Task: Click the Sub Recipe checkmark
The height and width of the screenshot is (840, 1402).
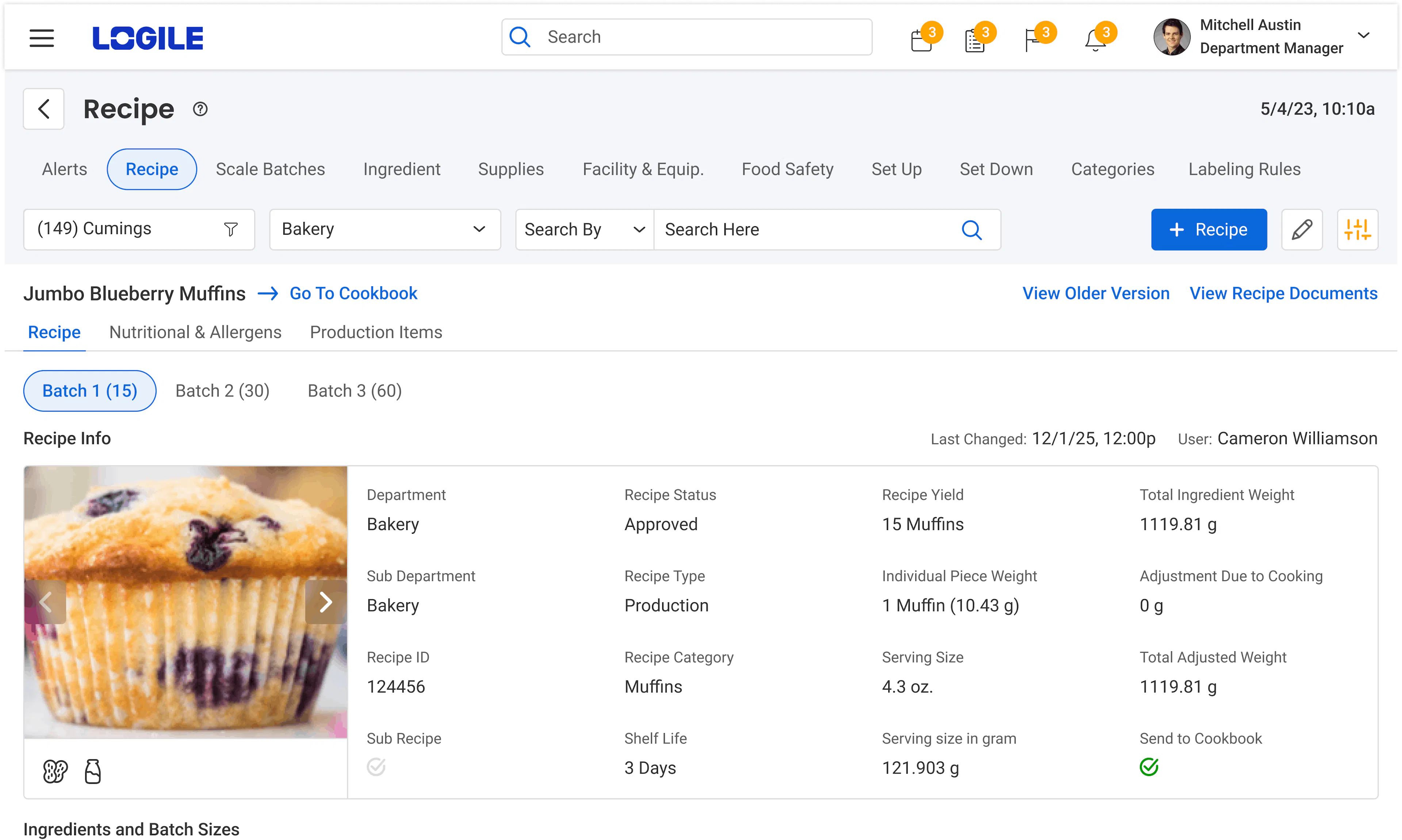Action: click(x=376, y=768)
